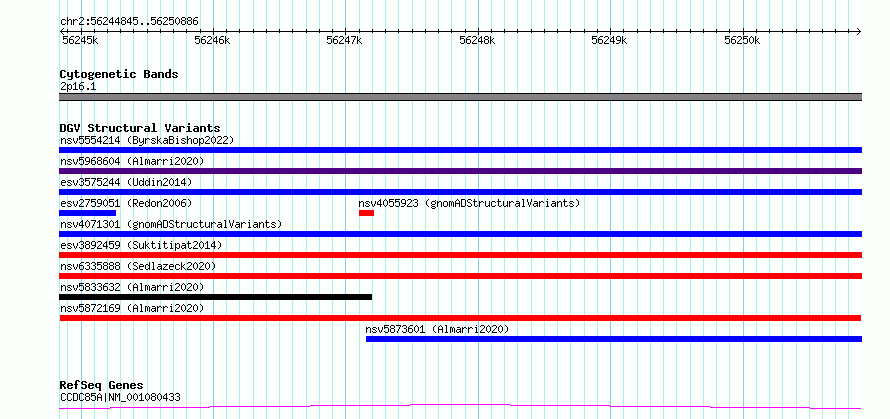Open esv2759051 (Redon2006) label

tap(126, 203)
